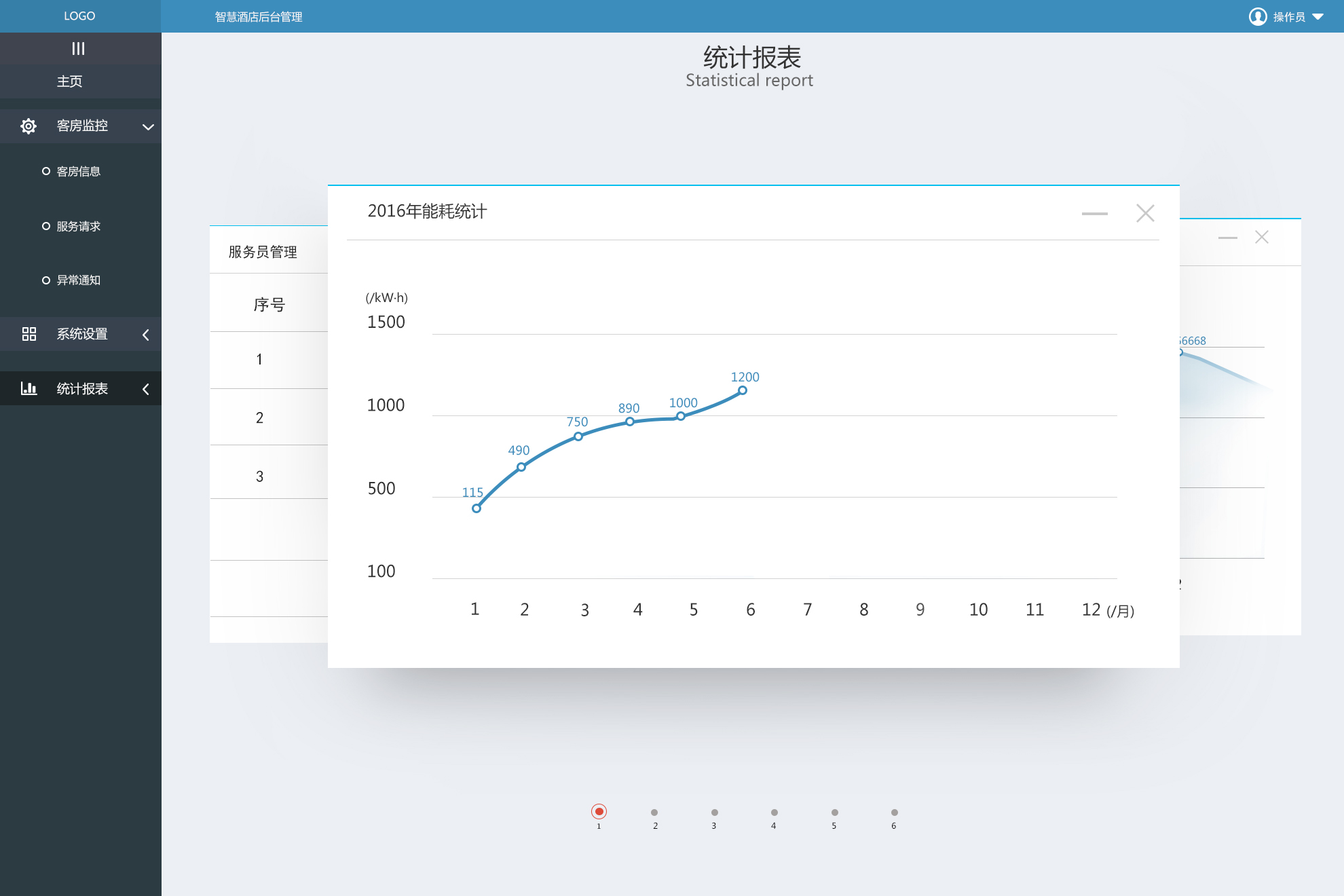This screenshot has height=896, width=1344.
Task: Expand the 统计报表 section chevron
Action: [x=146, y=389]
